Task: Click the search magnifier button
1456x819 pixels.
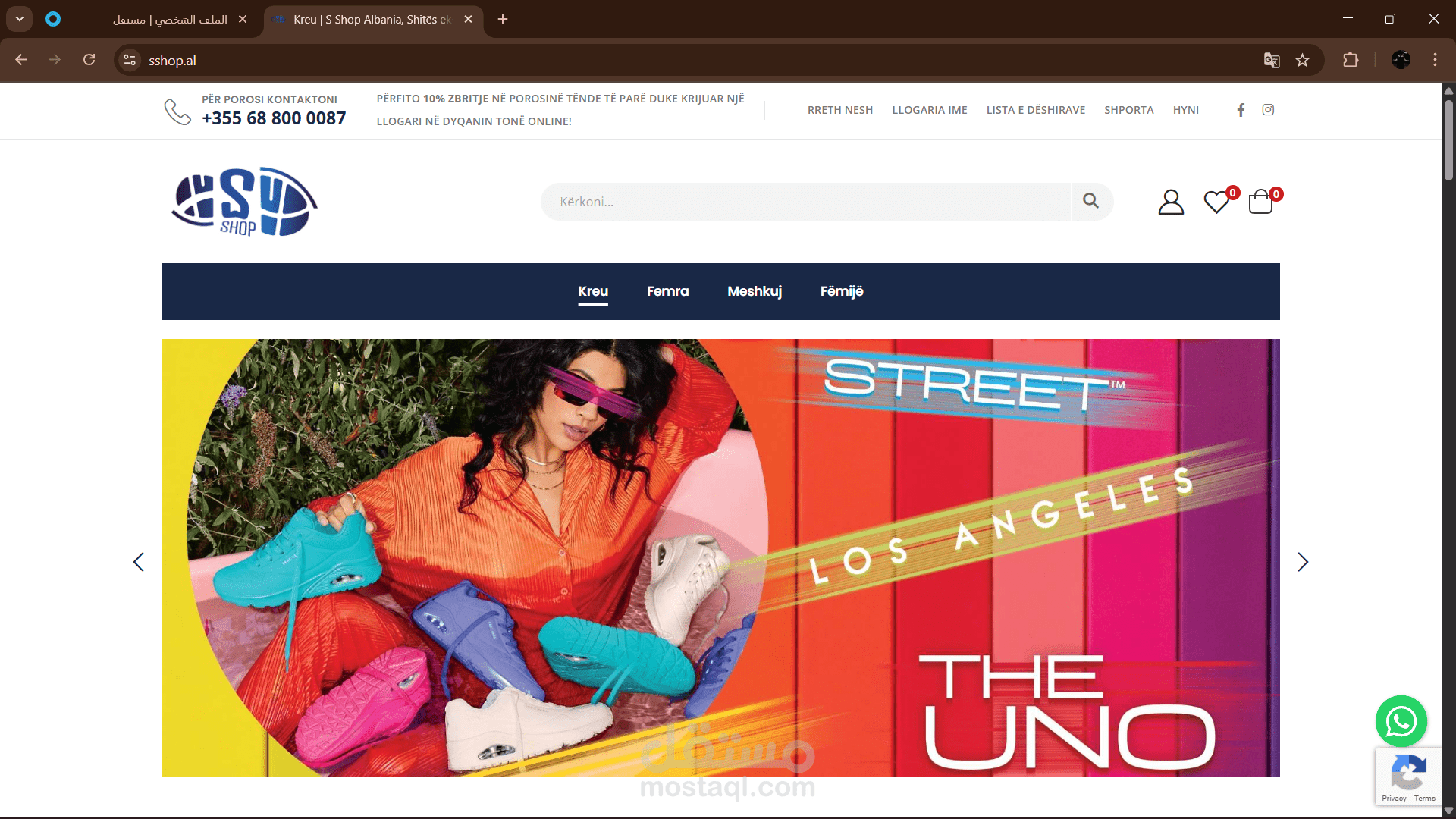Action: (x=1090, y=201)
